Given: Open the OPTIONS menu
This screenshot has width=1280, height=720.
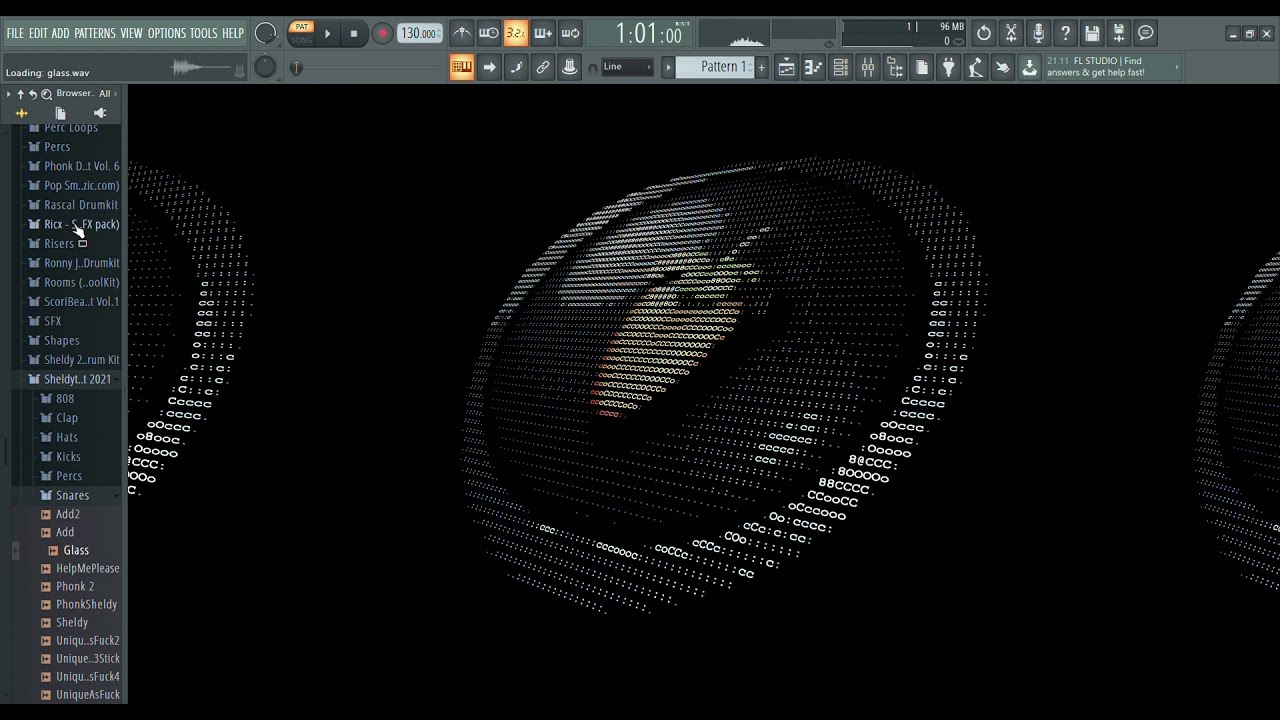Looking at the screenshot, I should tap(167, 34).
